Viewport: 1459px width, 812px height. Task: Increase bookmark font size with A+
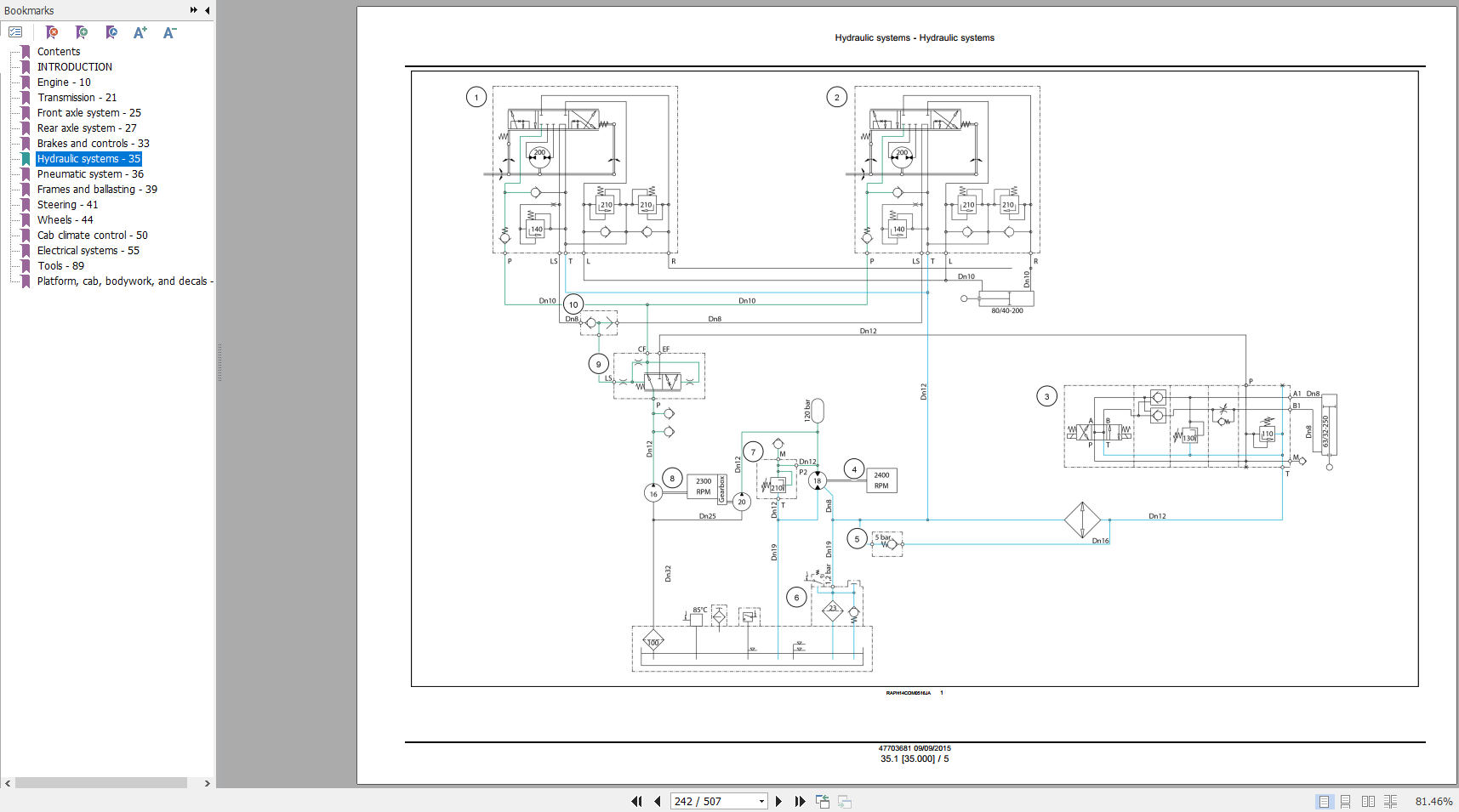click(x=140, y=32)
